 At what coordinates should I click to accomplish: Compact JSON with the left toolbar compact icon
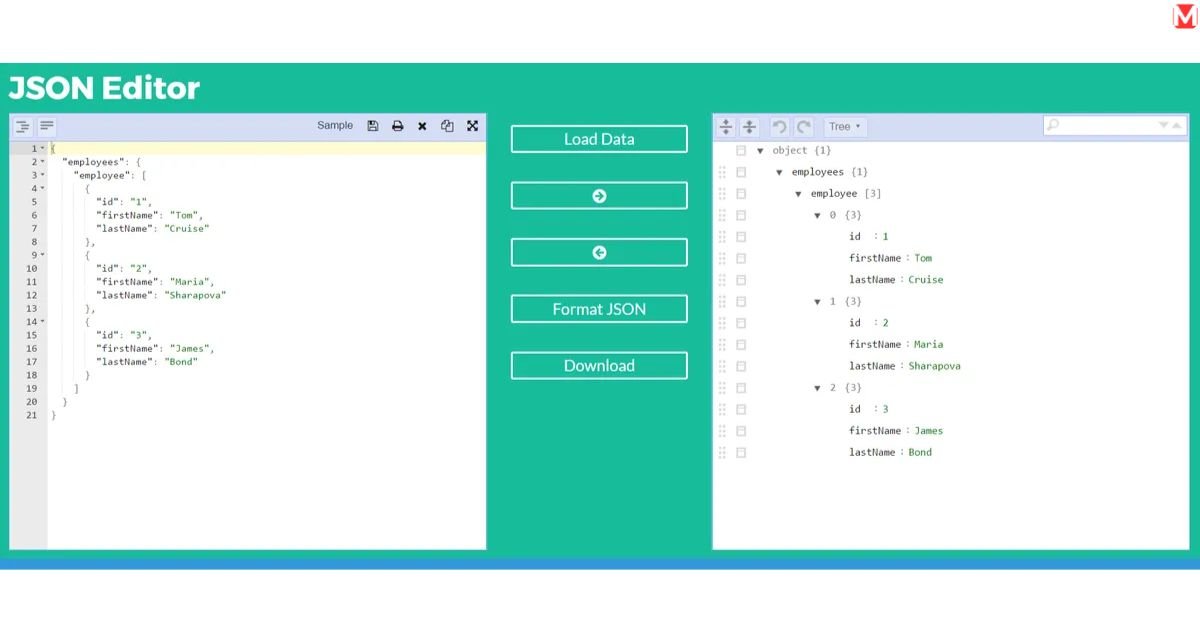47,127
